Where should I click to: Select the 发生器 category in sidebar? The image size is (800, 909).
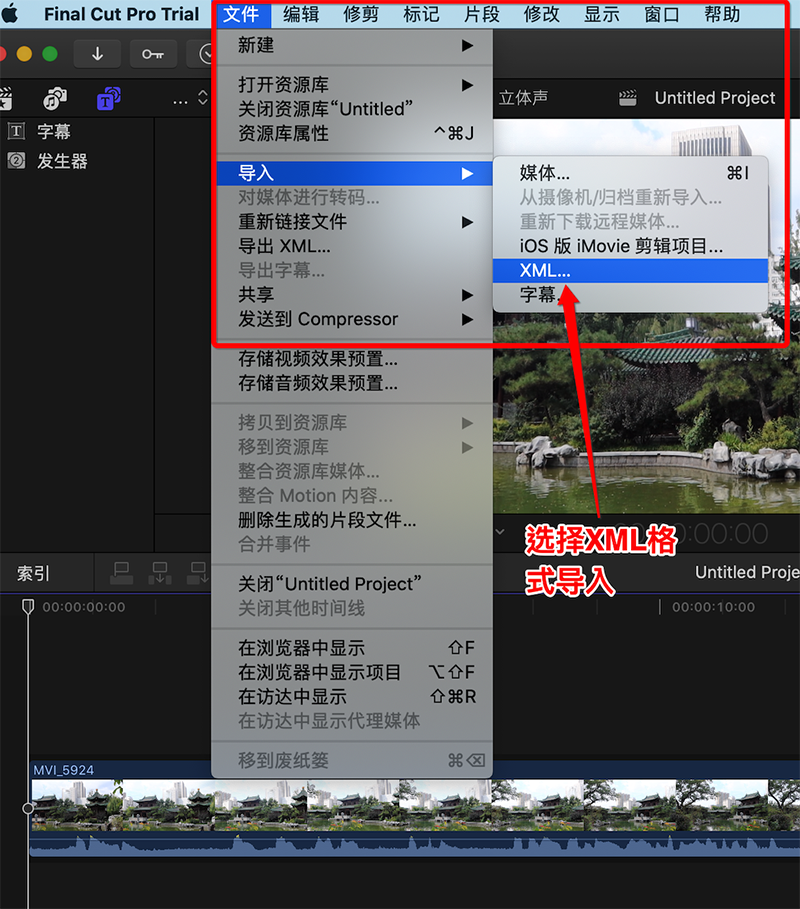tap(62, 161)
